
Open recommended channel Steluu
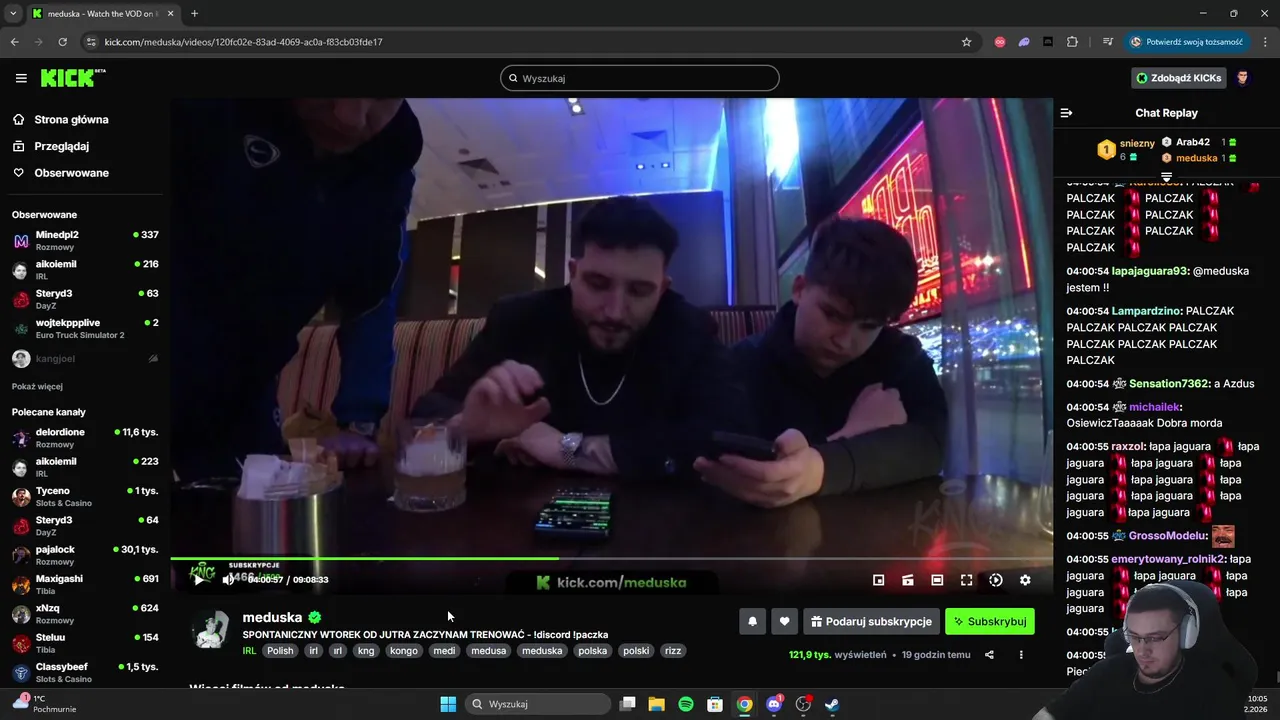[x=86, y=643]
